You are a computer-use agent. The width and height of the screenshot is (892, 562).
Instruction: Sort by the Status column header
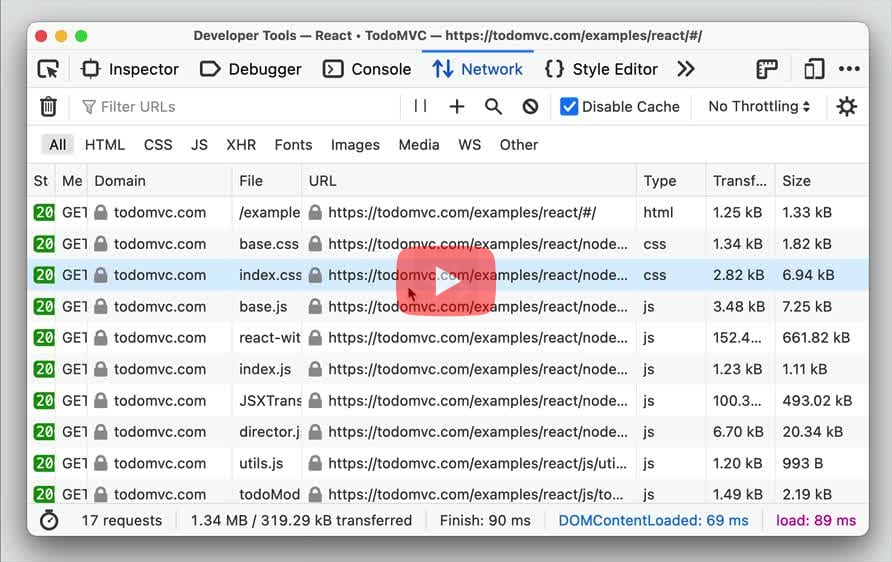click(41, 181)
